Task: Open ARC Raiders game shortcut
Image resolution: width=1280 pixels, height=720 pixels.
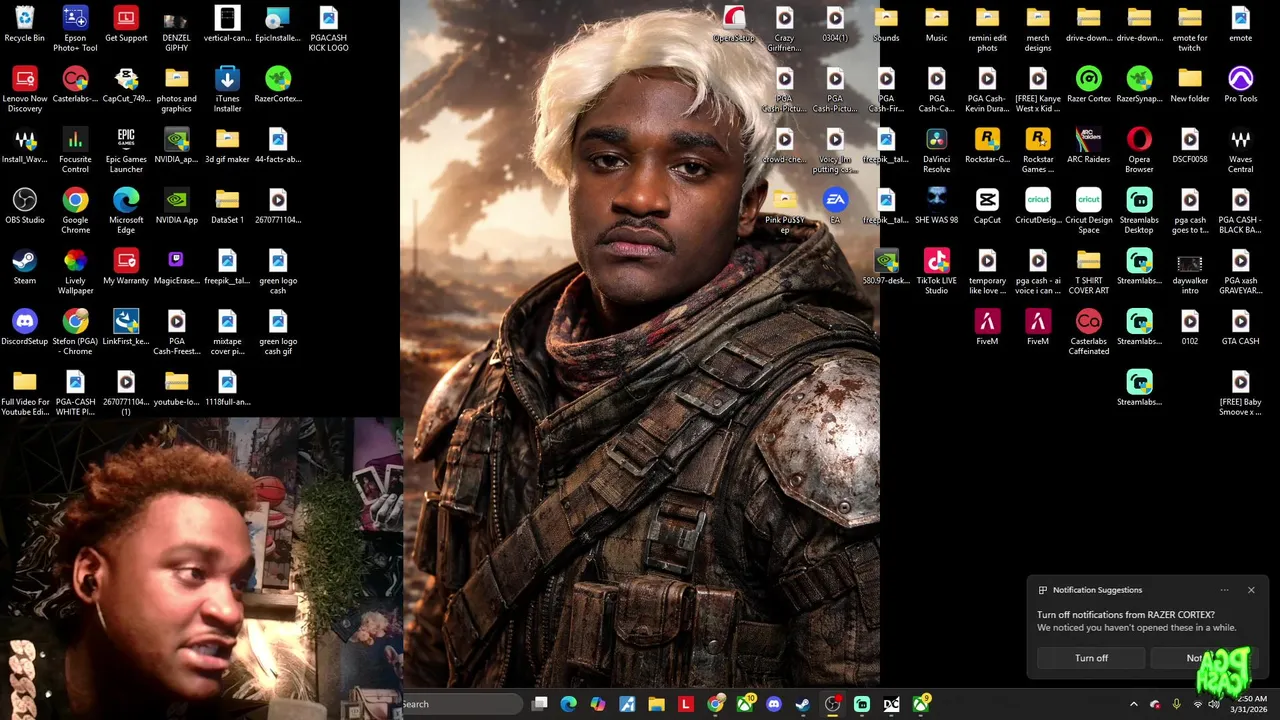Action: 1088,146
